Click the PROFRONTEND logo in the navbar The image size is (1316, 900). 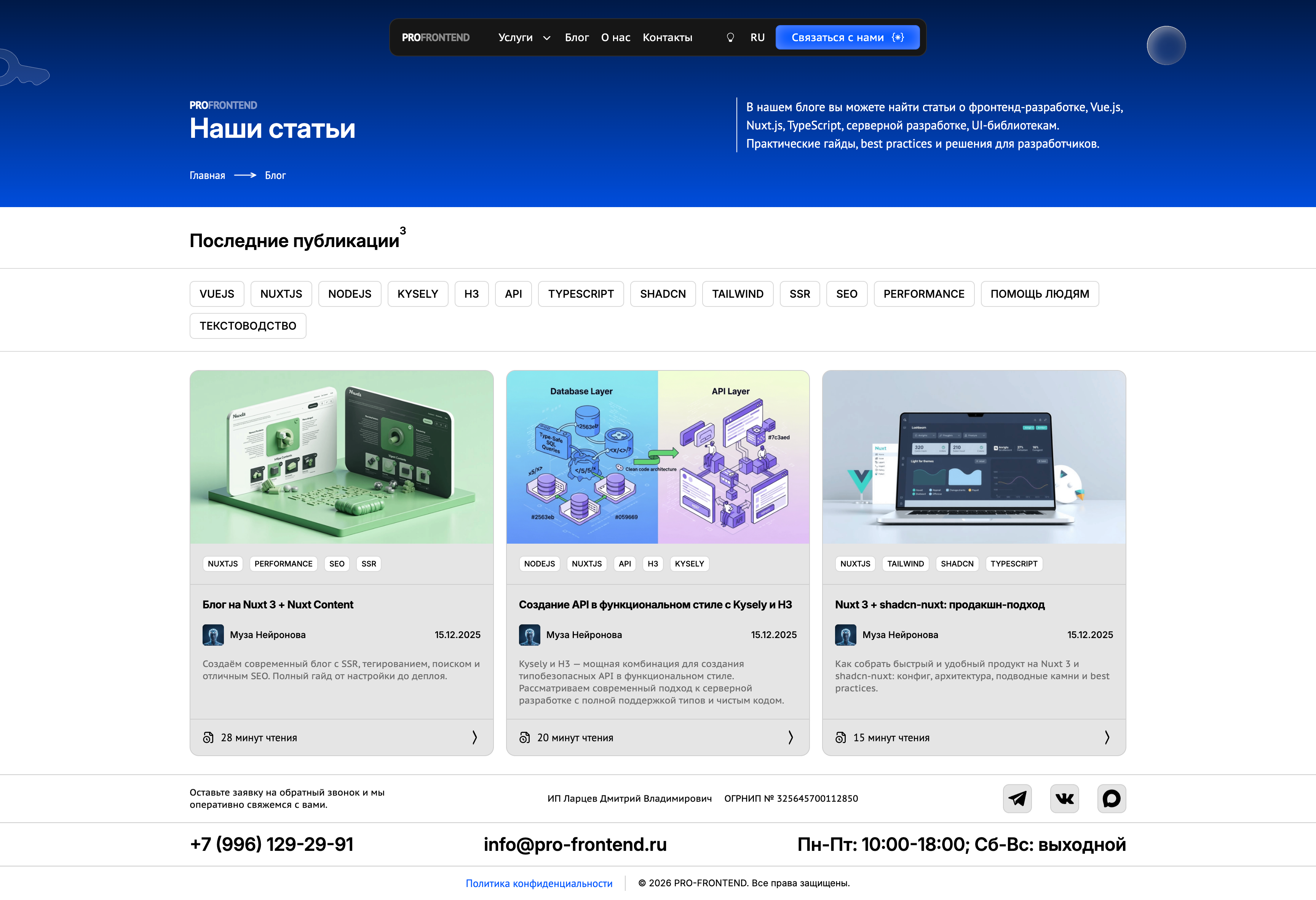pos(436,37)
